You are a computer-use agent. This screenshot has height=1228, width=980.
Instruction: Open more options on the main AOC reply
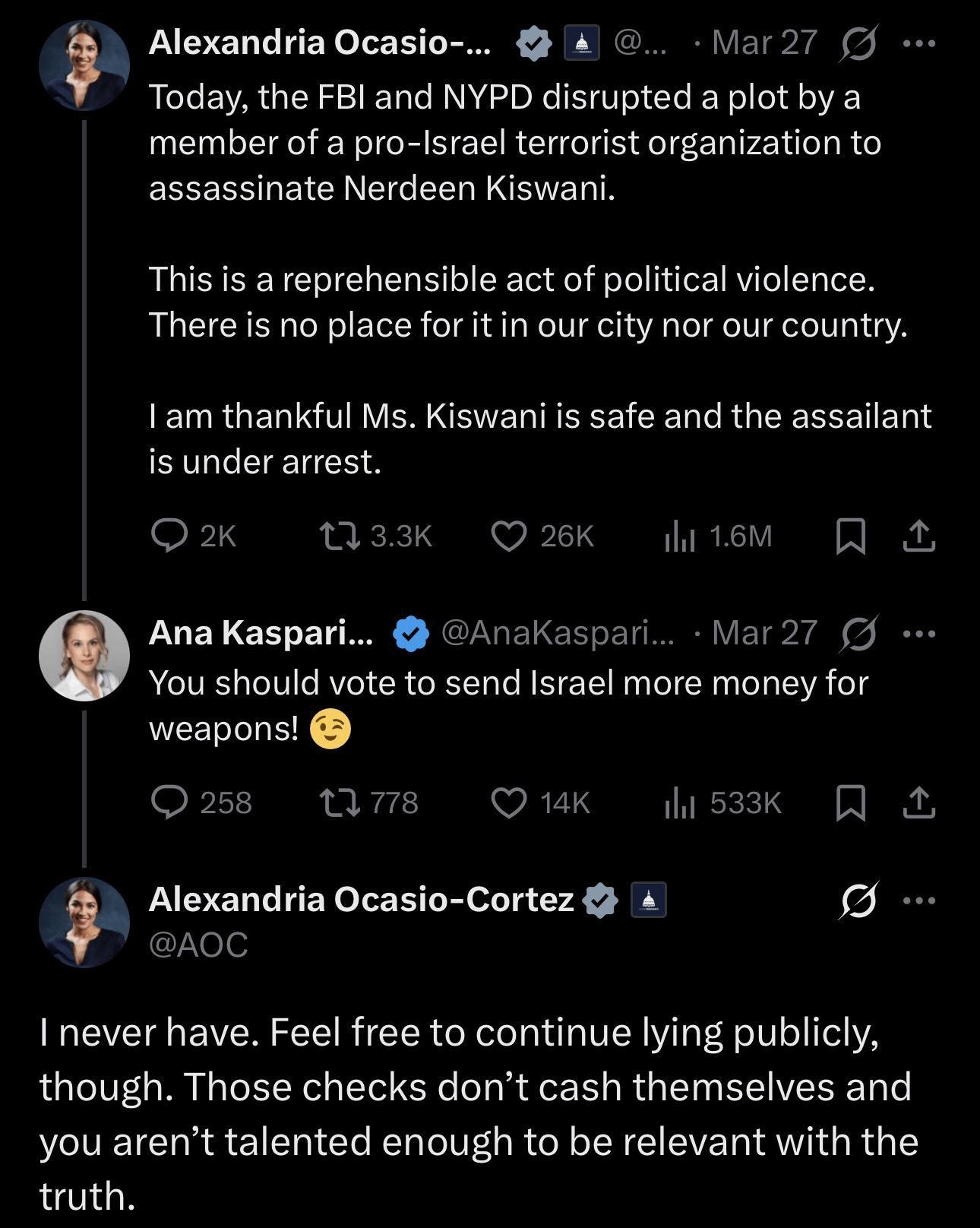coord(919,900)
